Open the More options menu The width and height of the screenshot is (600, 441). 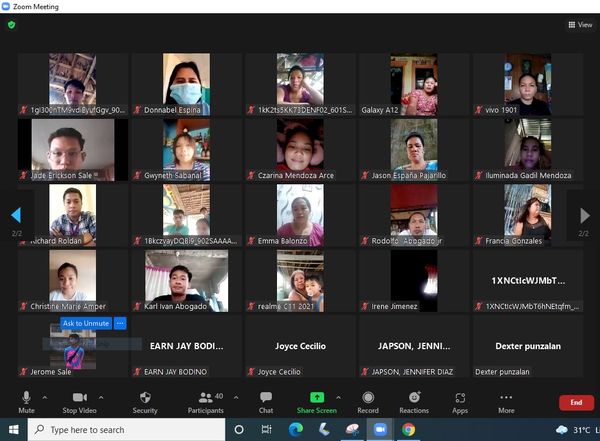click(506, 401)
